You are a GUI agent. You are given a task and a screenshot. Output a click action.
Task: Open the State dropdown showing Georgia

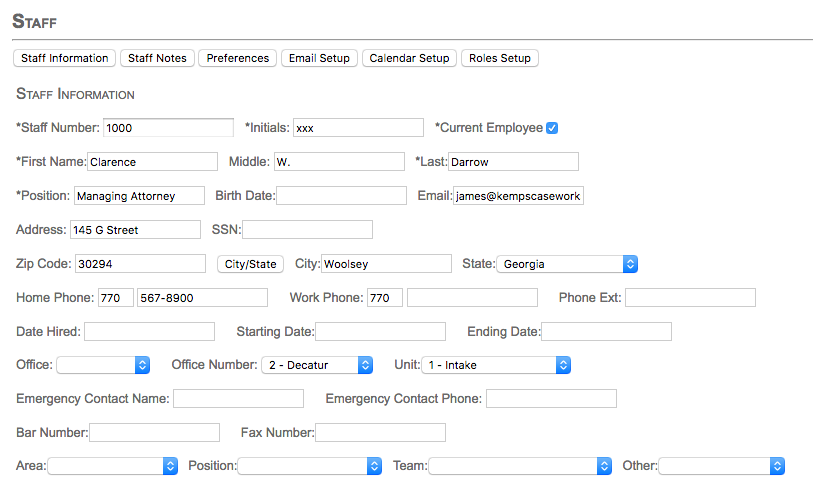click(x=567, y=264)
